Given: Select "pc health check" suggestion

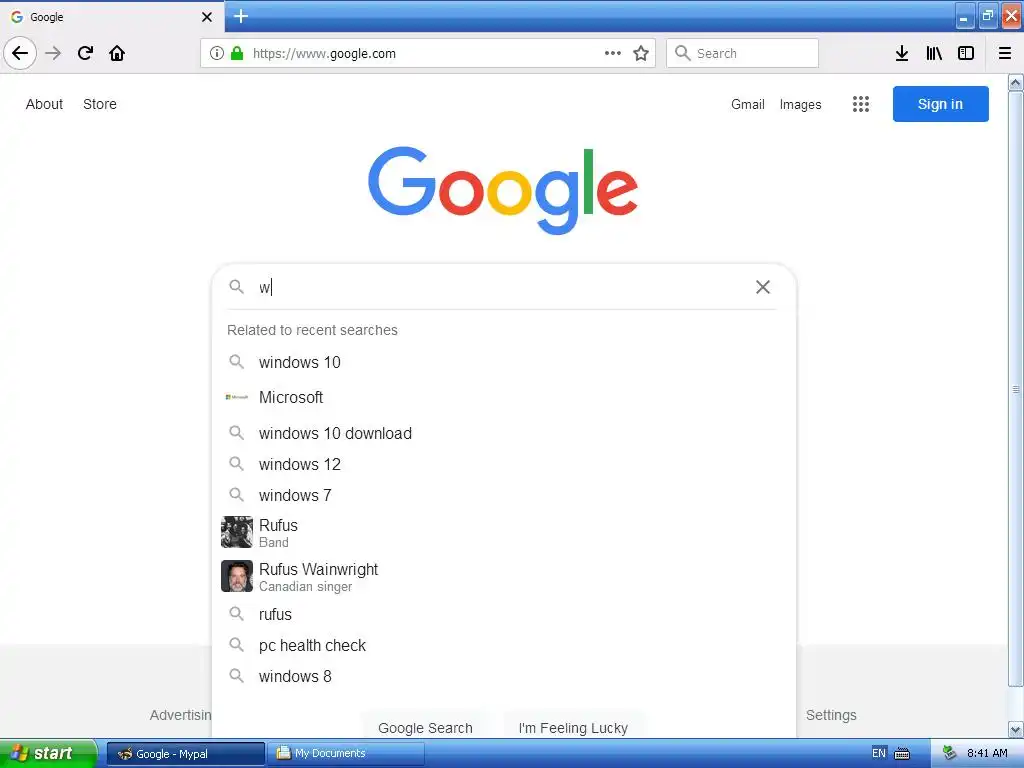Looking at the screenshot, I should (504, 645).
